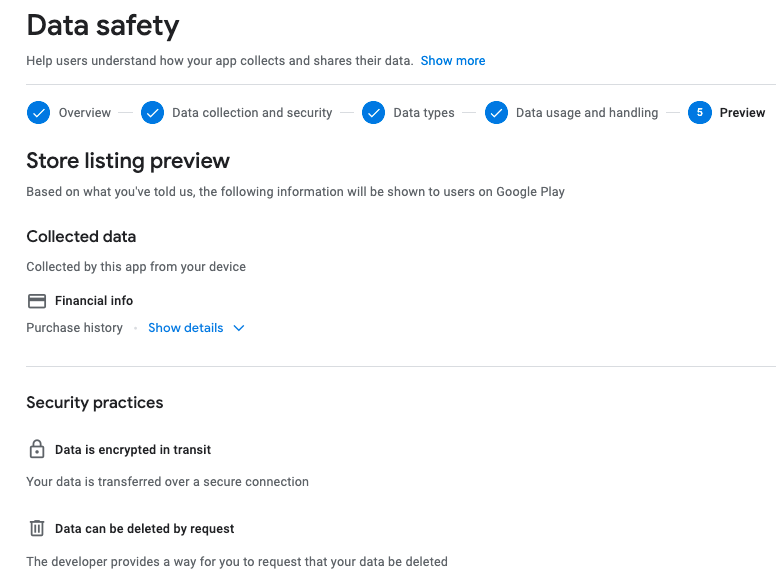776x585 pixels.
Task: Click the encrypted in transit lock icon
Action: [x=37, y=449]
